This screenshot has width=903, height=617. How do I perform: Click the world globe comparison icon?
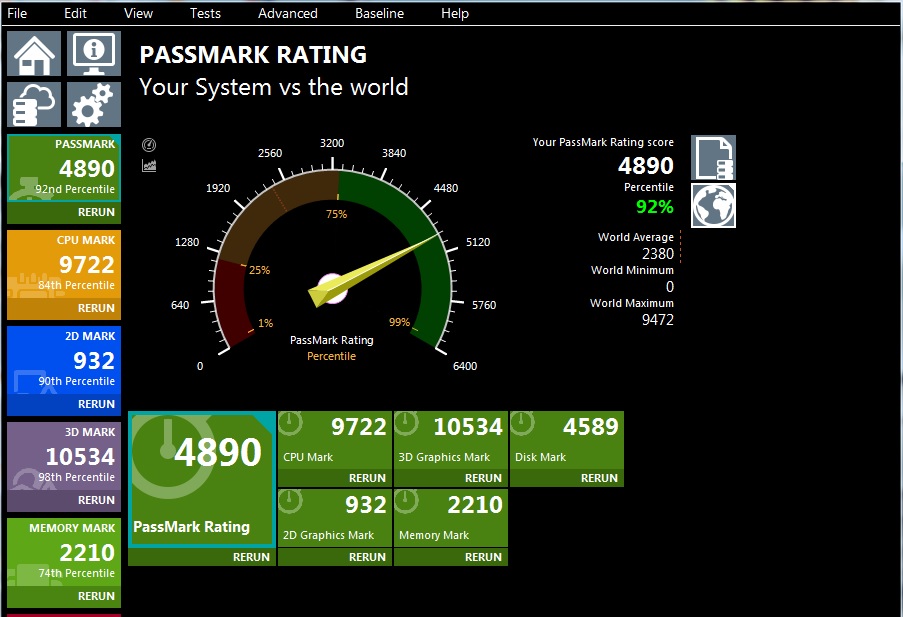[713, 205]
